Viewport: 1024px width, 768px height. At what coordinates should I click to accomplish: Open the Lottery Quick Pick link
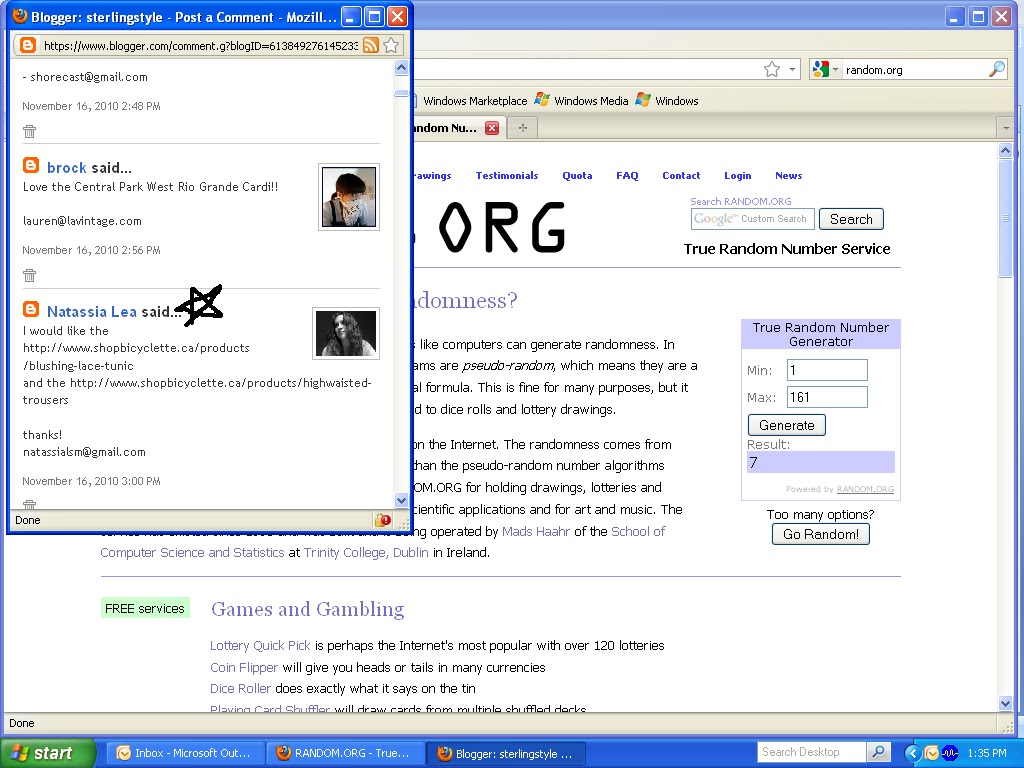coord(260,646)
